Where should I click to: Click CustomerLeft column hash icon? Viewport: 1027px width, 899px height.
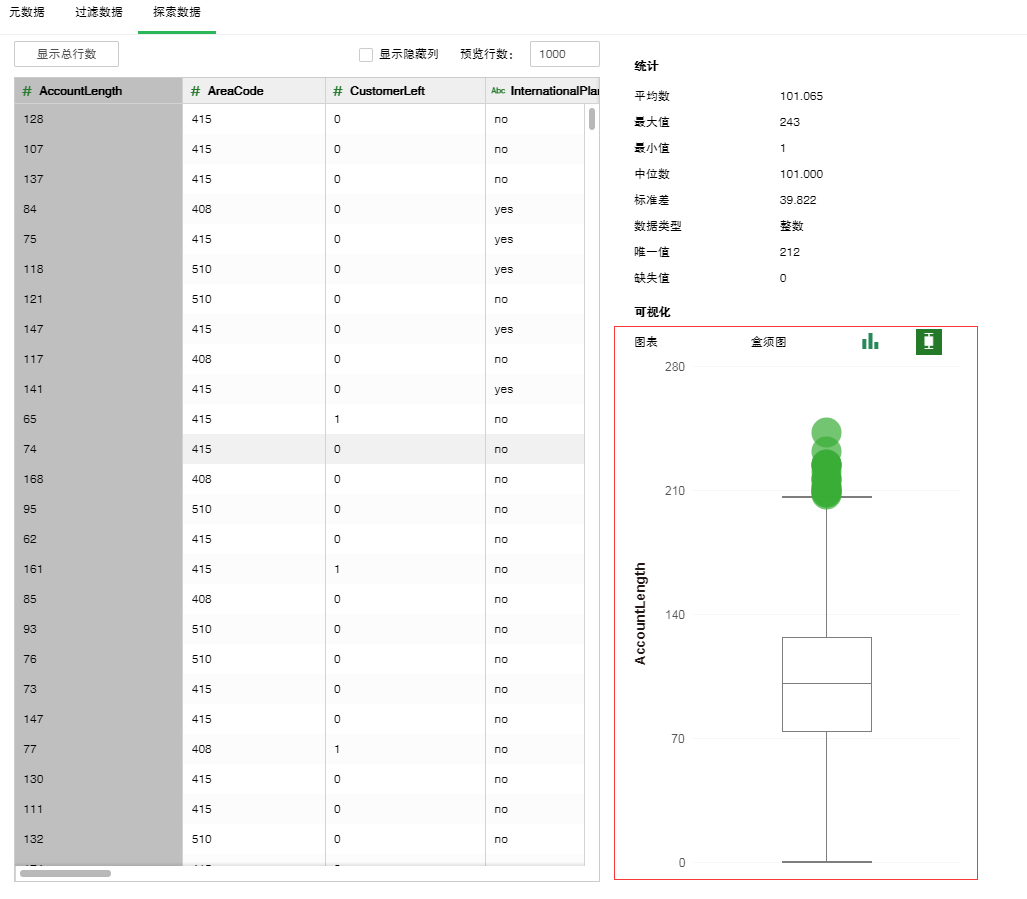(337, 91)
